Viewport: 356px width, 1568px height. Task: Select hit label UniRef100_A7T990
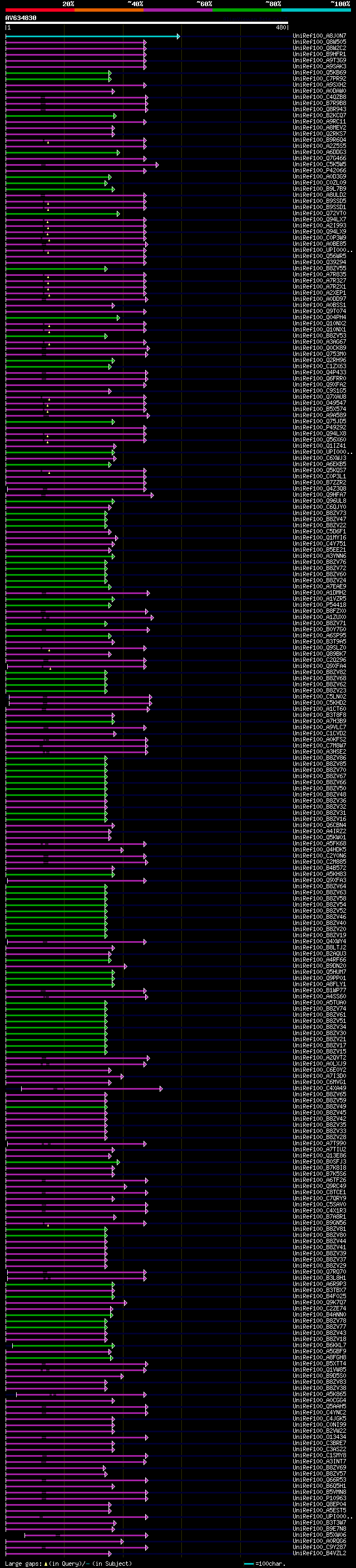(319, 1143)
